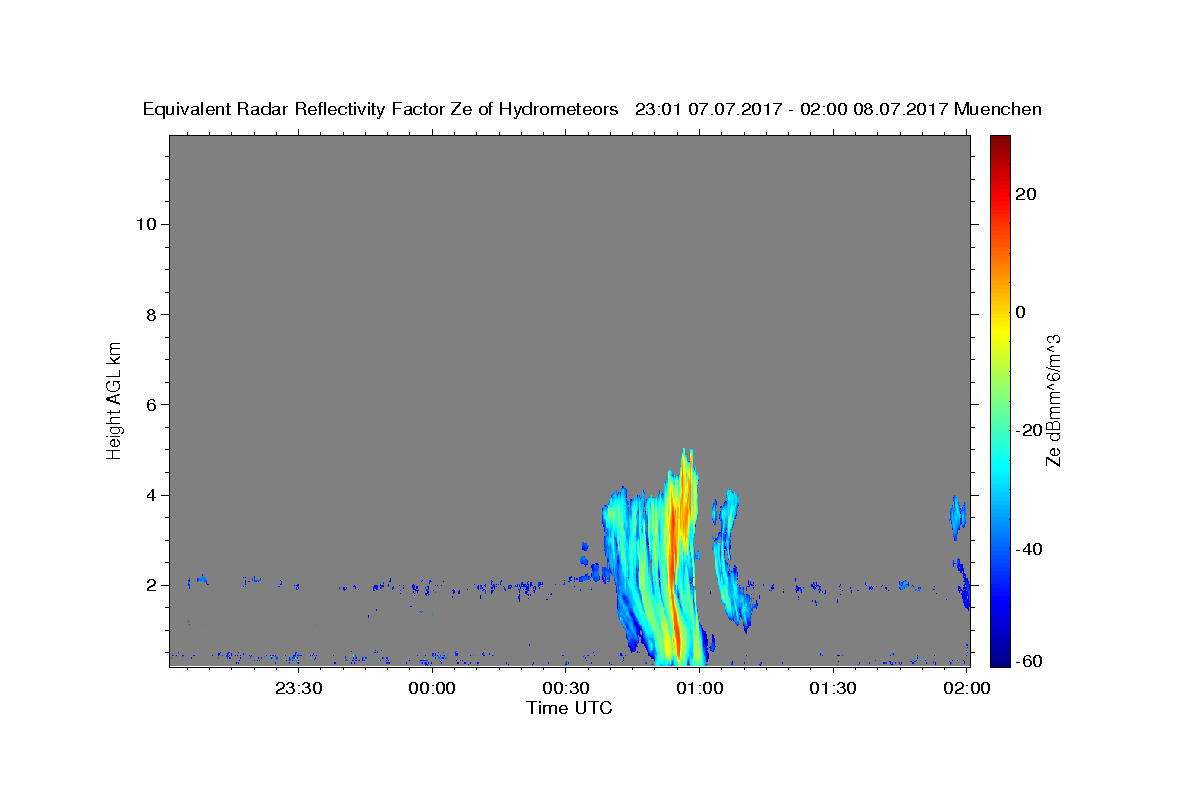Click the height tick label 8
The width and height of the screenshot is (1200, 800).
(151, 314)
